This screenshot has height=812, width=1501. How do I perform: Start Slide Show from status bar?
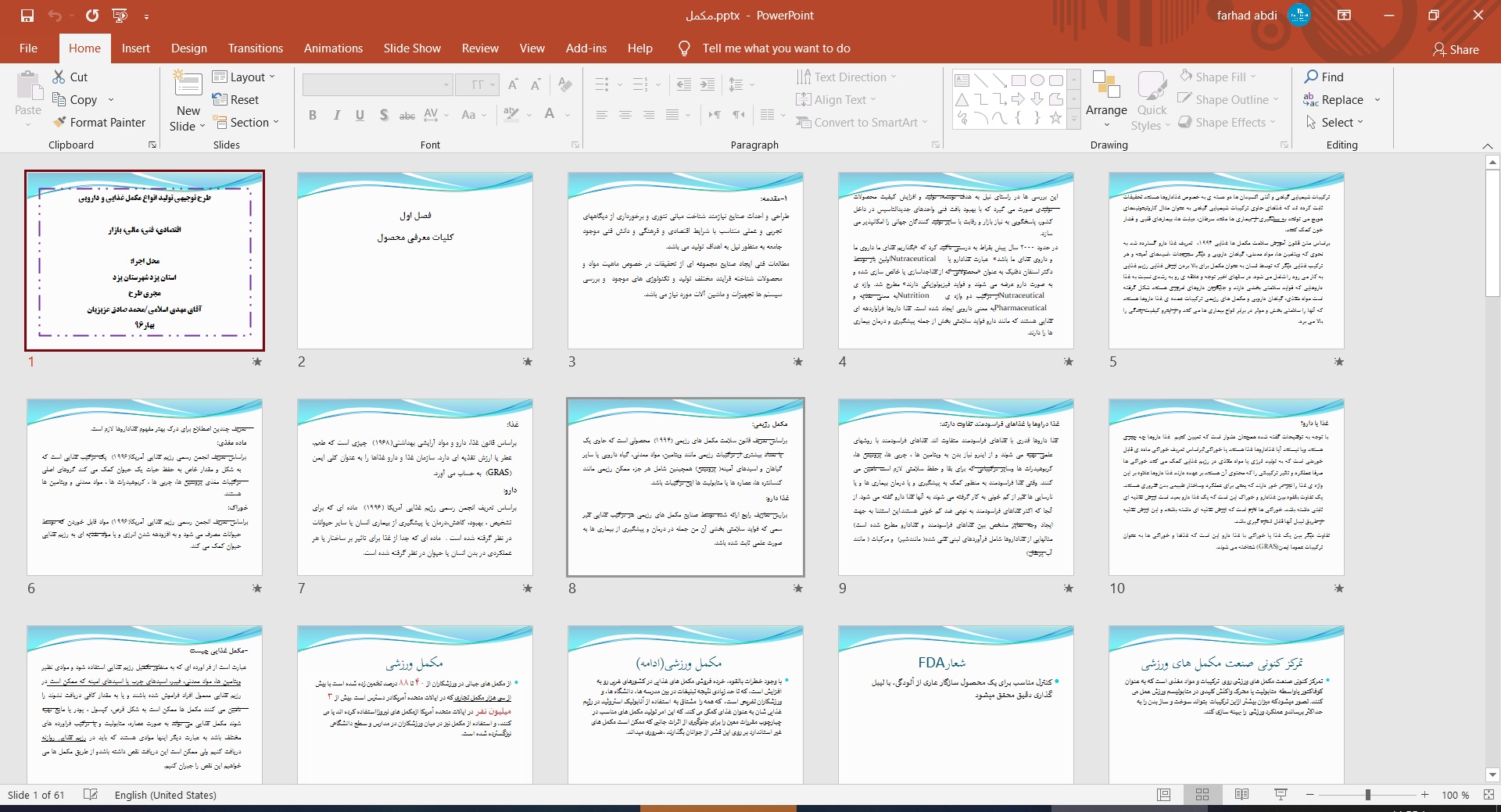click(x=1281, y=795)
